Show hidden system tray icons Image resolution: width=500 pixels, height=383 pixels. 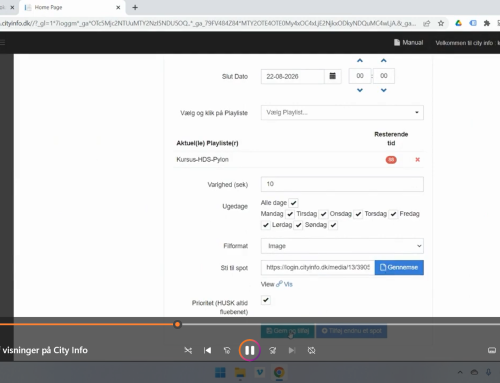click(x=460, y=372)
